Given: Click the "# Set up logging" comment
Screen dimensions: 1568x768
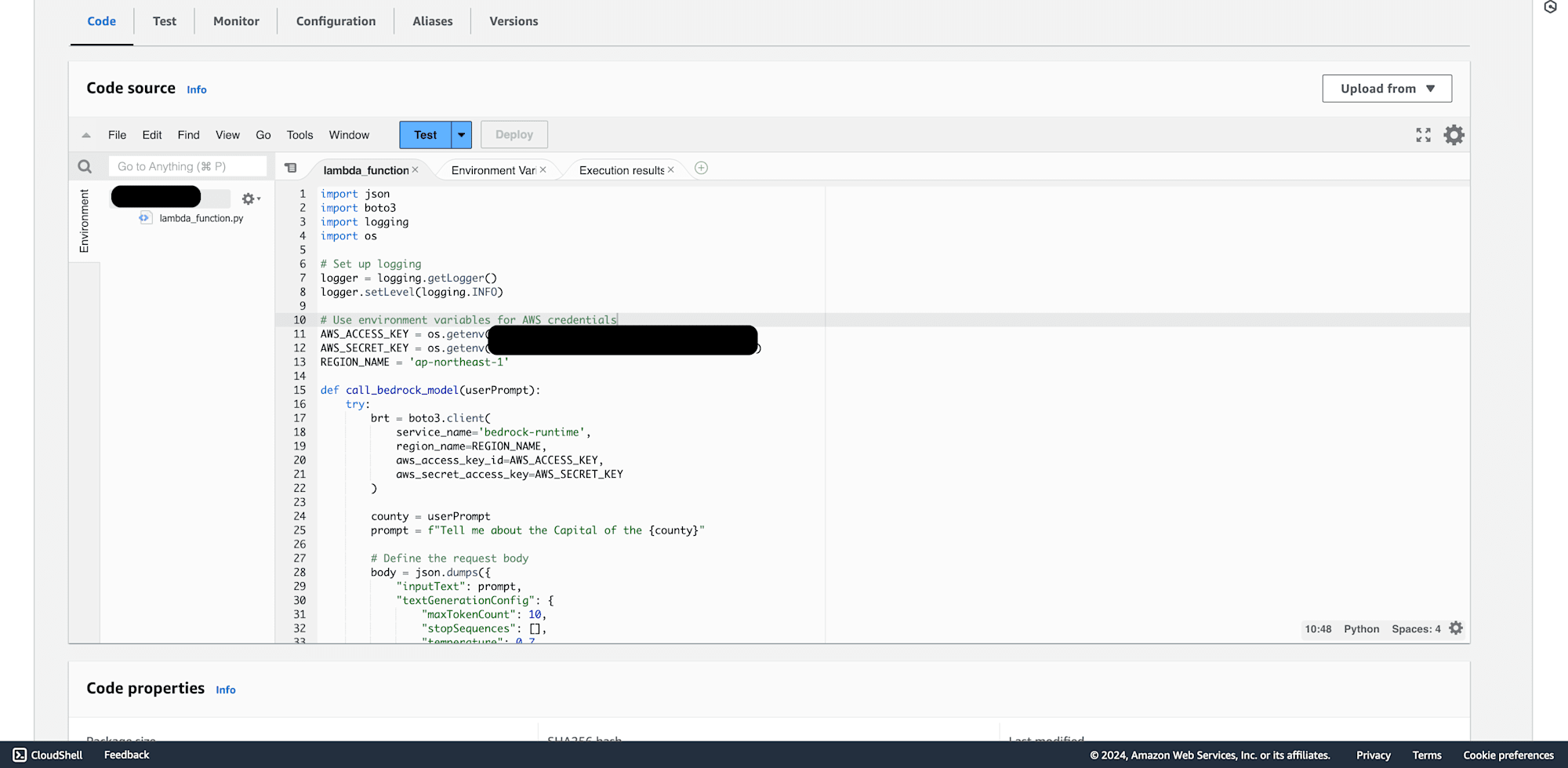Looking at the screenshot, I should pyautogui.click(x=371, y=264).
